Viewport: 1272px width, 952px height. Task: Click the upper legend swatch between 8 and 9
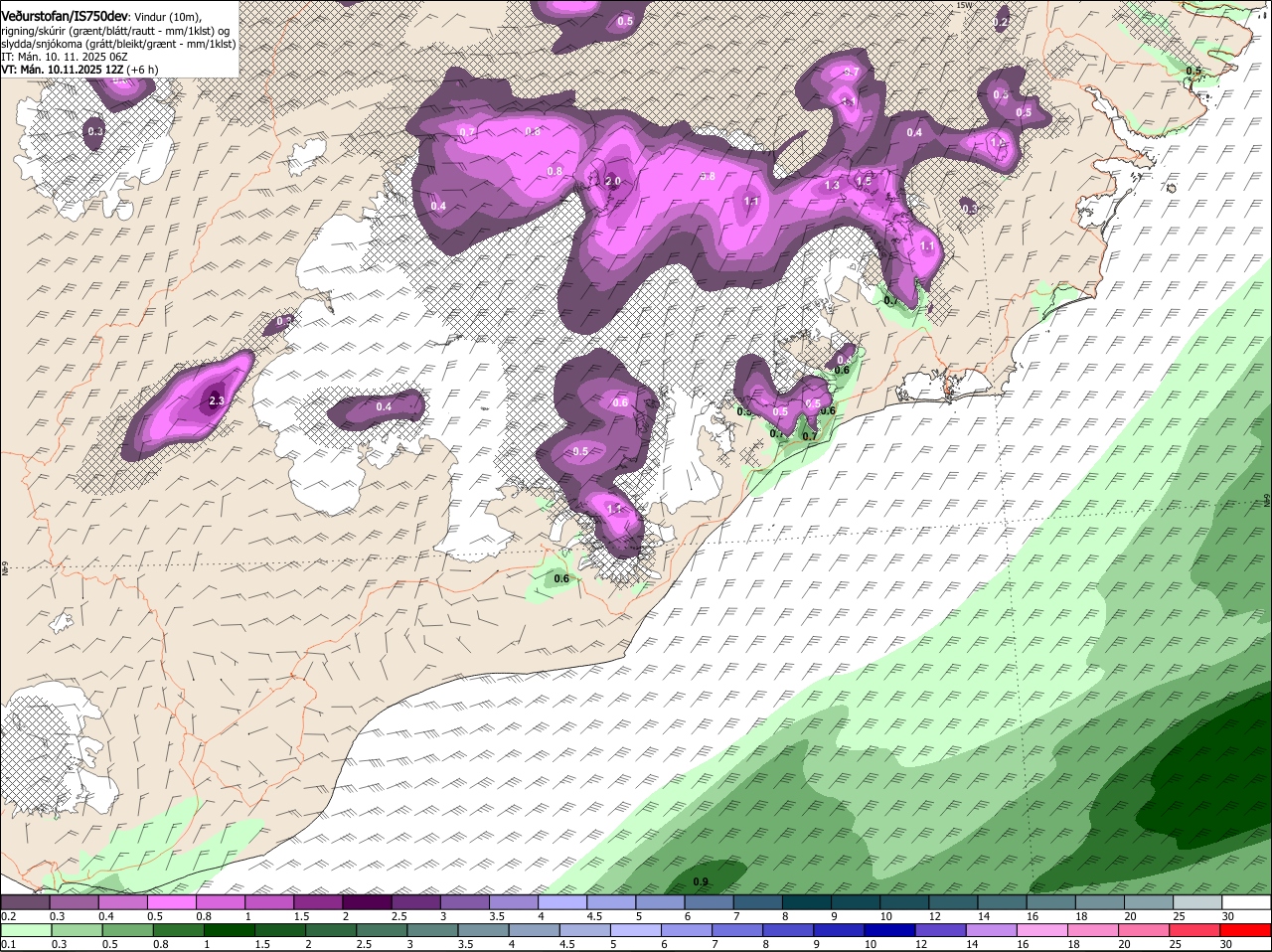coord(807,902)
